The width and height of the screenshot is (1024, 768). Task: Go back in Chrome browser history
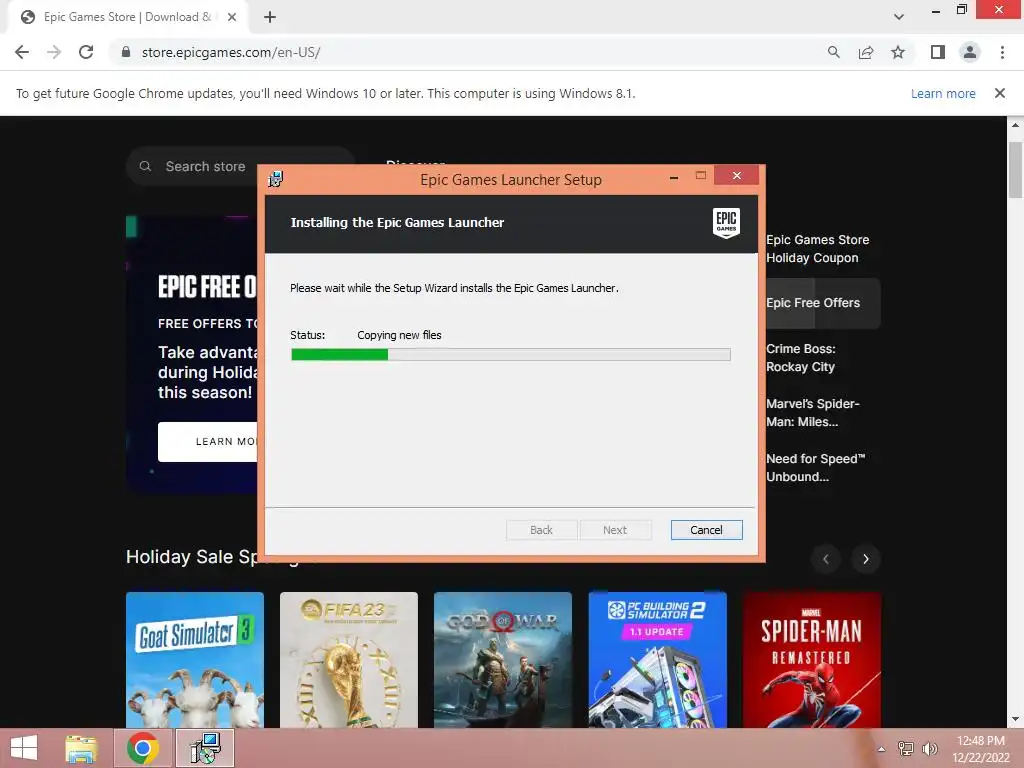point(22,52)
